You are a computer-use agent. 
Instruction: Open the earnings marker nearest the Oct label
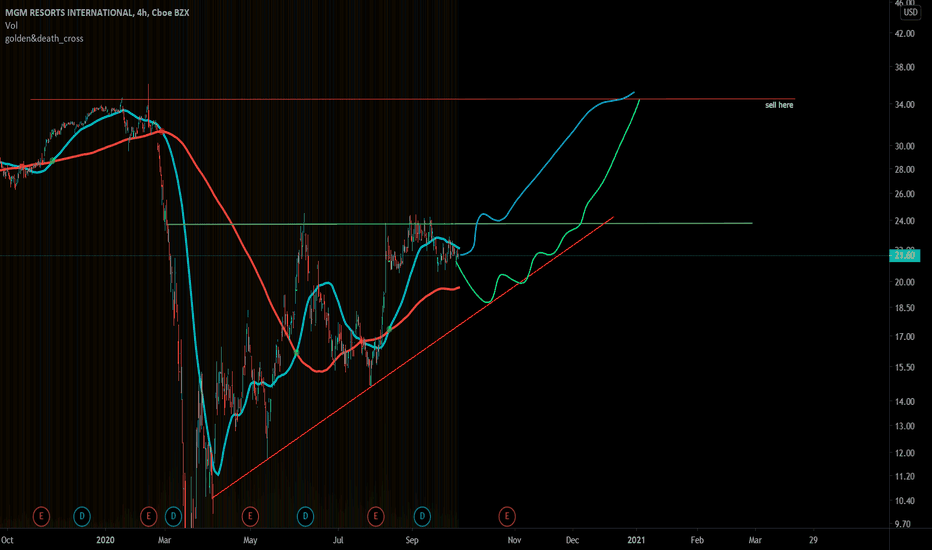(41, 516)
